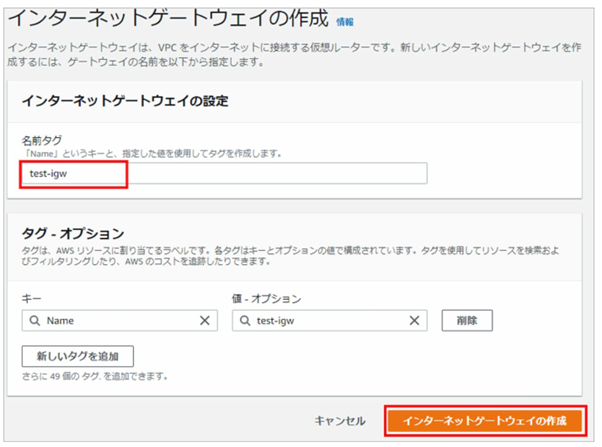Click the 新しいタグを追加 button
Screen dimensions: 602x447
[77, 357]
